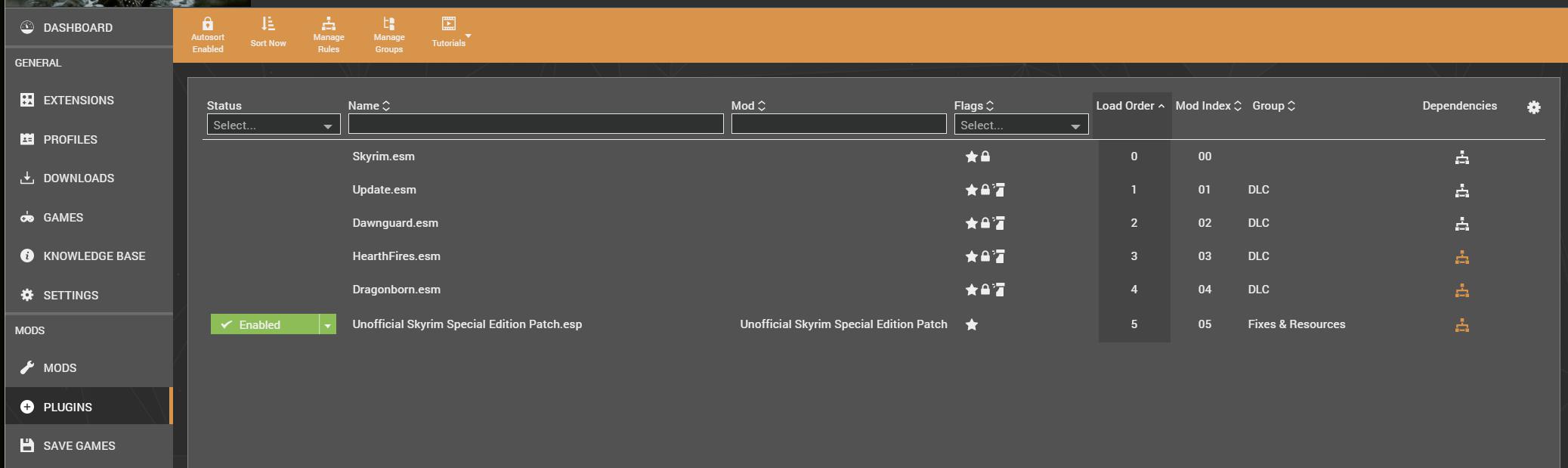Open the dropdown arrow beside the Enabled button
This screenshot has height=468, width=1568.
click(x=328, y=324)
